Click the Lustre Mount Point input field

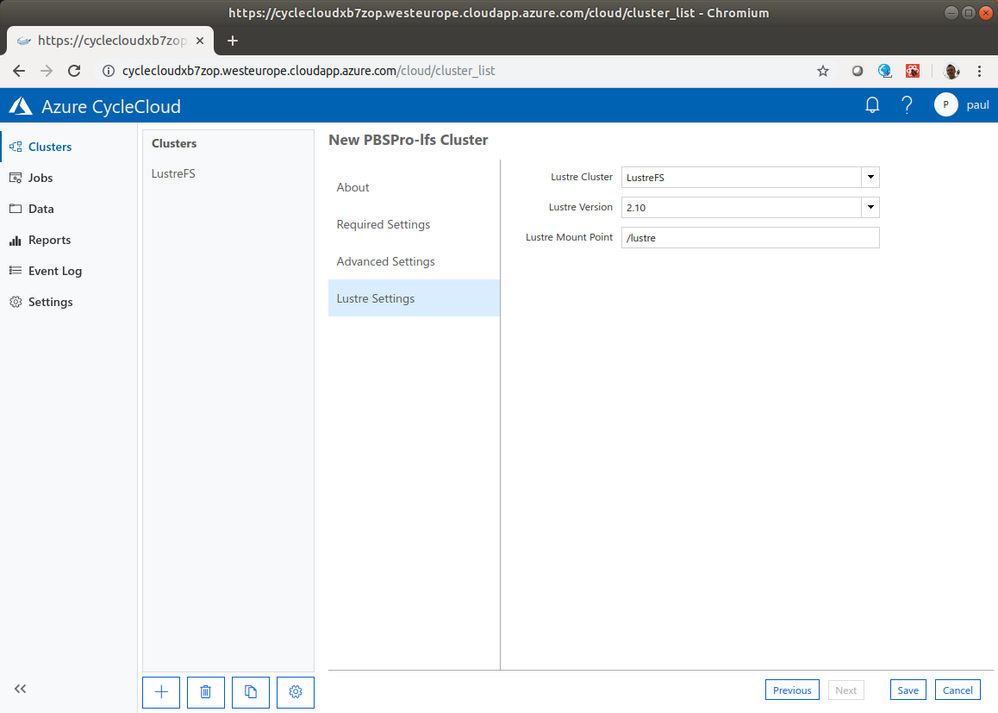click(750, 237)
